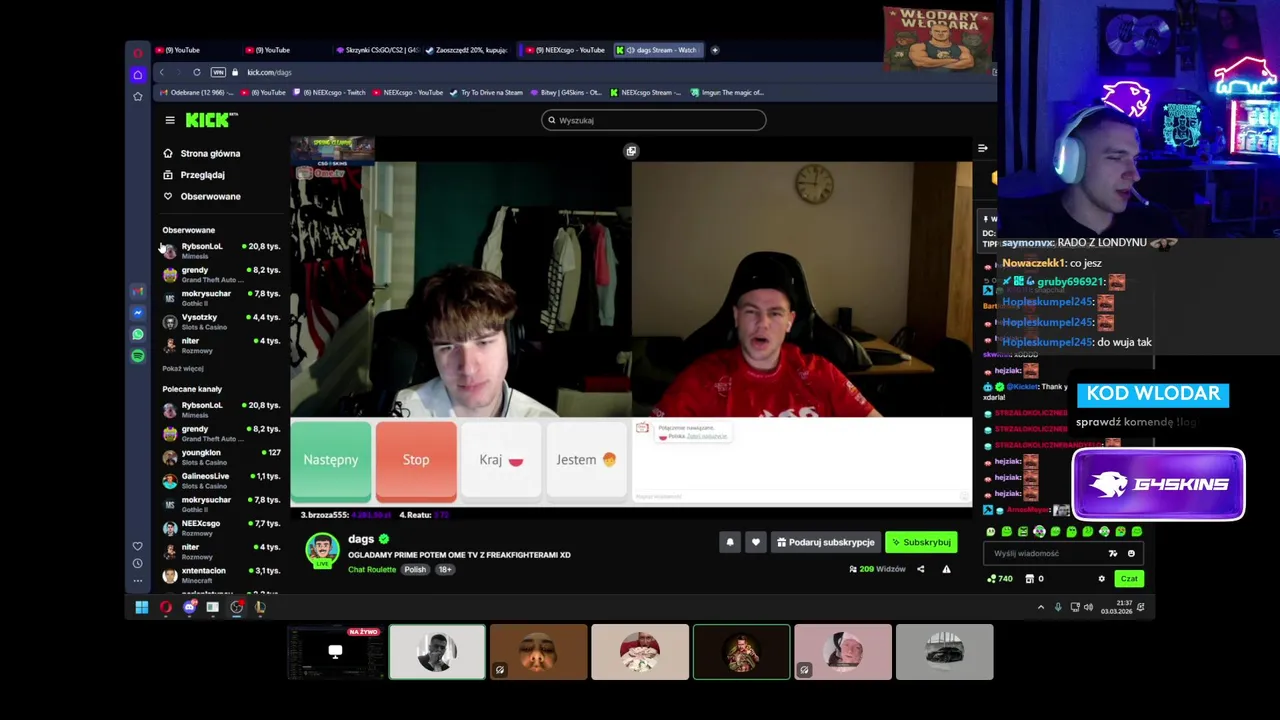
Task: Open the Kraj country selector
Action: coord(501,460)
